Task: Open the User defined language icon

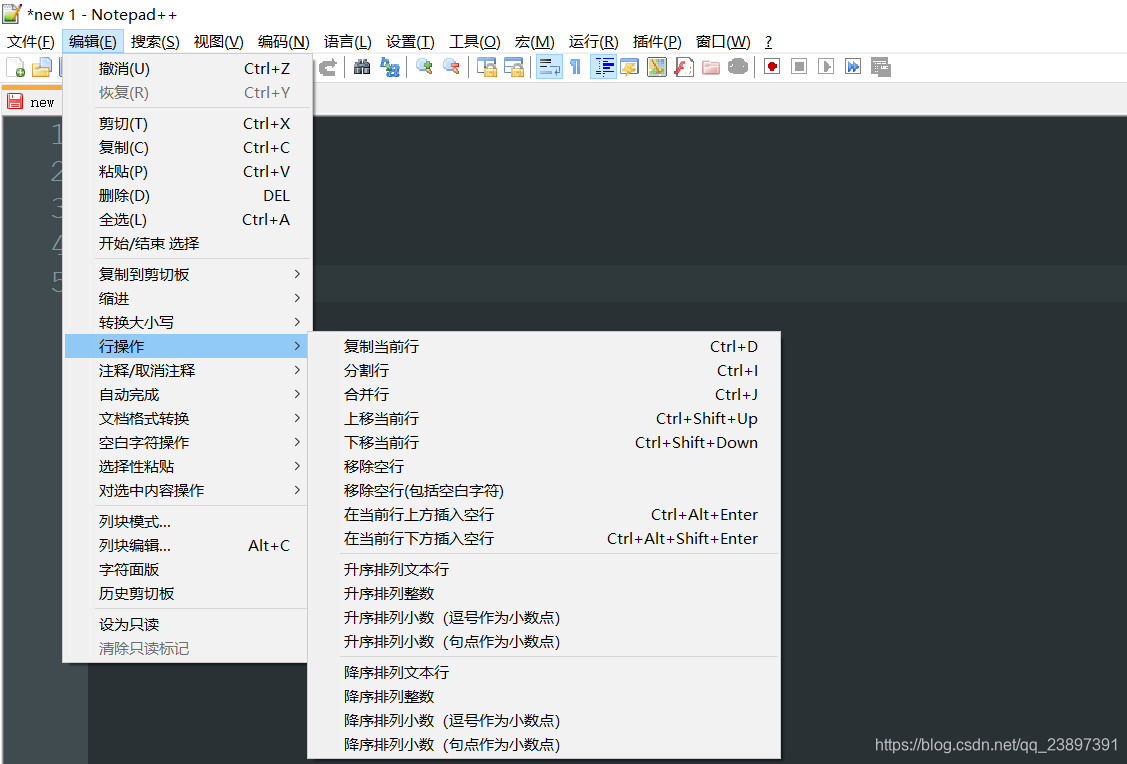Action: point(630,67)
